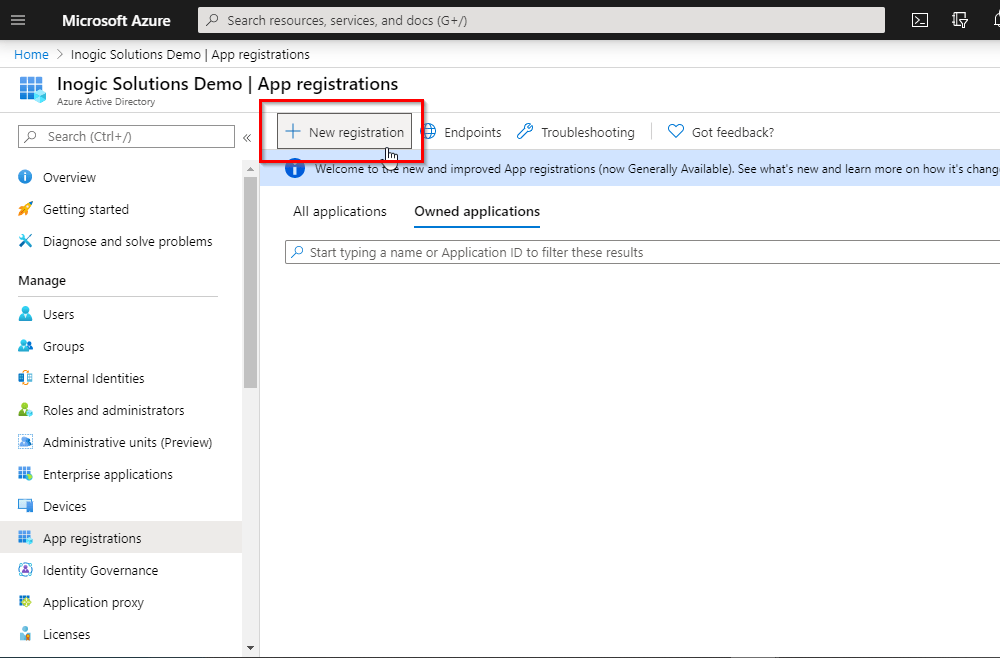Open the Azure portal hamburger menu
This screenshot has height=658, width=1000.
click(18, 19)
